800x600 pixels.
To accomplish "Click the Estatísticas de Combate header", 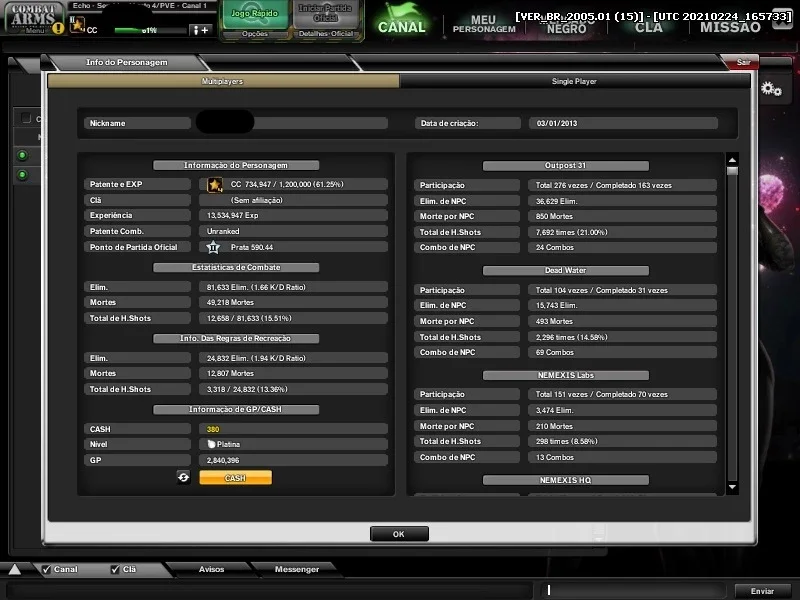I will (236, 267).
